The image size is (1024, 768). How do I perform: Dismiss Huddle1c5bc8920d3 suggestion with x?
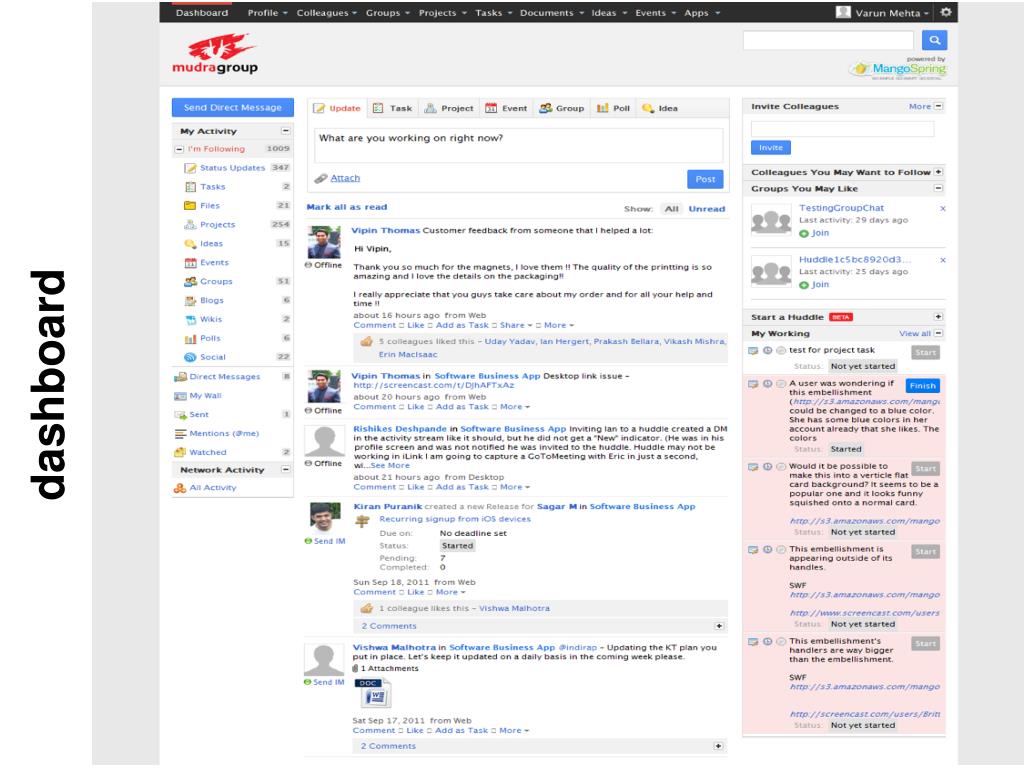(942, 260)
